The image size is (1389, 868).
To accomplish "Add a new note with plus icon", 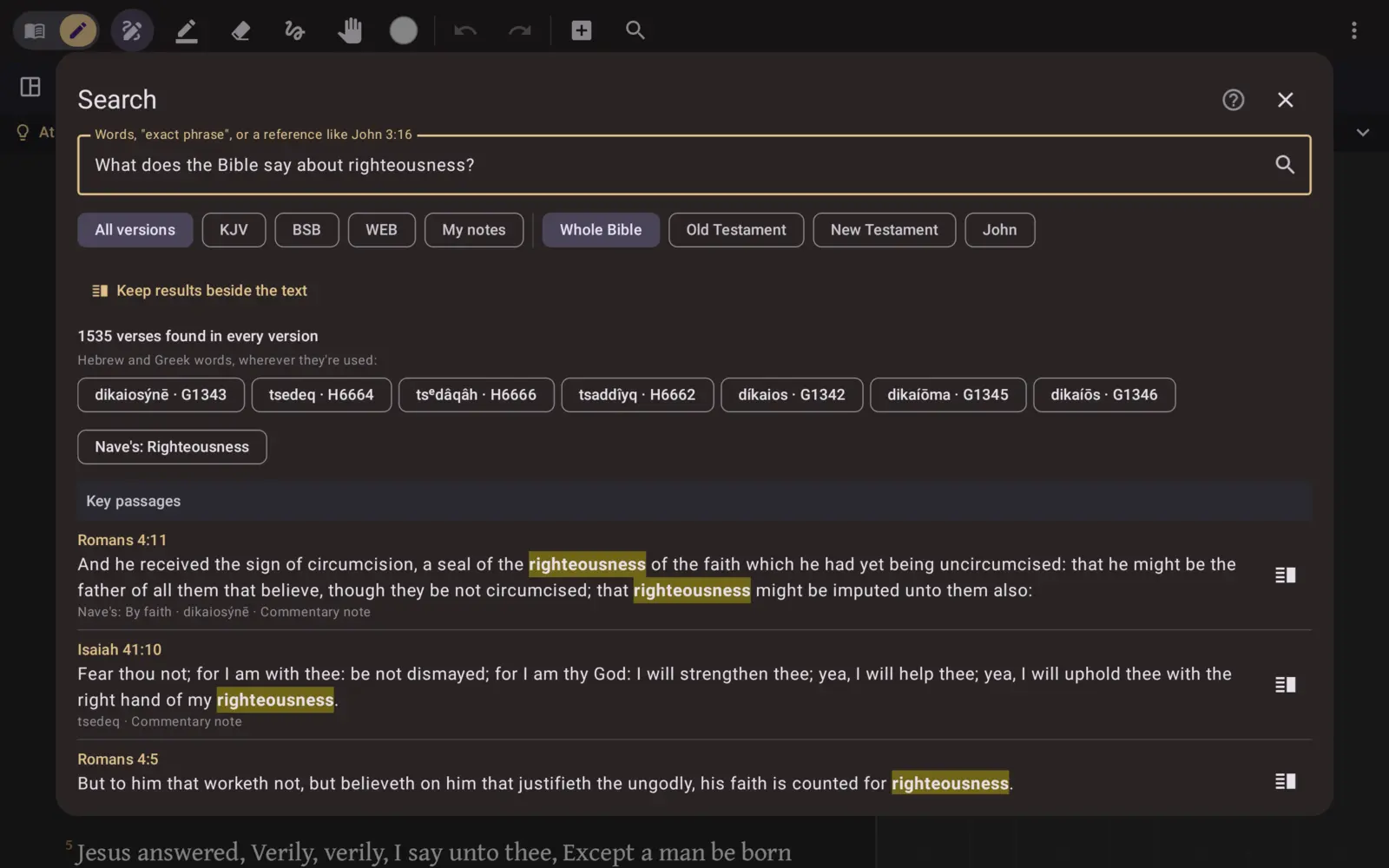I will (x=582, y=31).
